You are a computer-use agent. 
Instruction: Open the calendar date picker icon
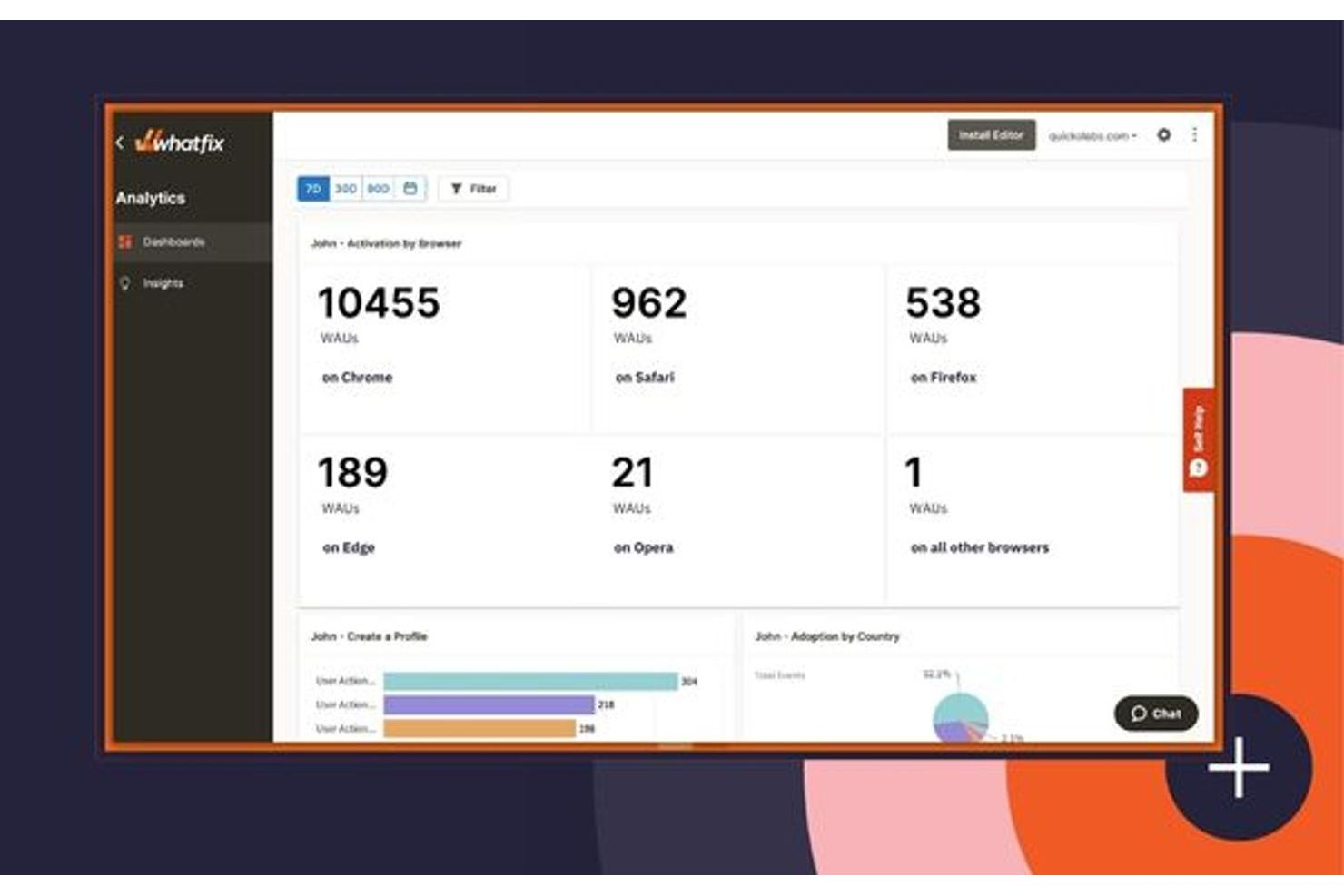point(410,189)
